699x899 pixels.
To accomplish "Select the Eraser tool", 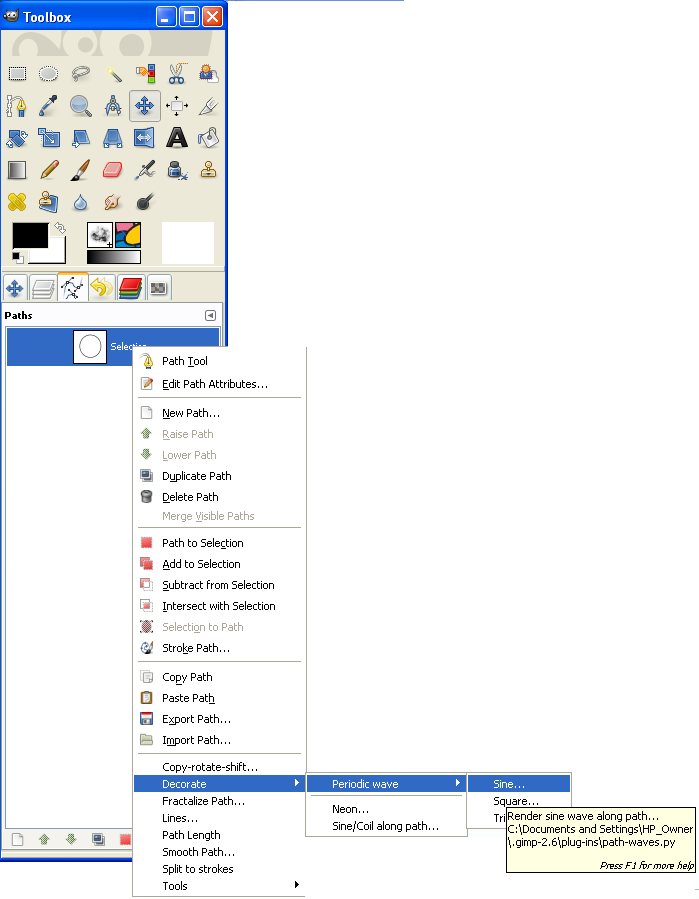I will pyautogui.click(x=113, y=170).
